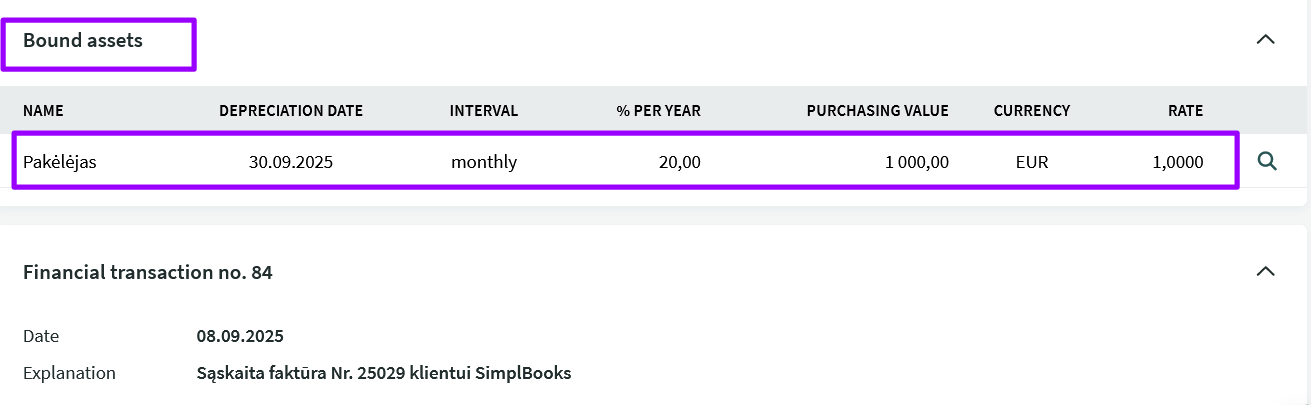The height and width of the screenshot is (405, 1311).
Task: Click the Bound assets heading
Action: (83, 41)
